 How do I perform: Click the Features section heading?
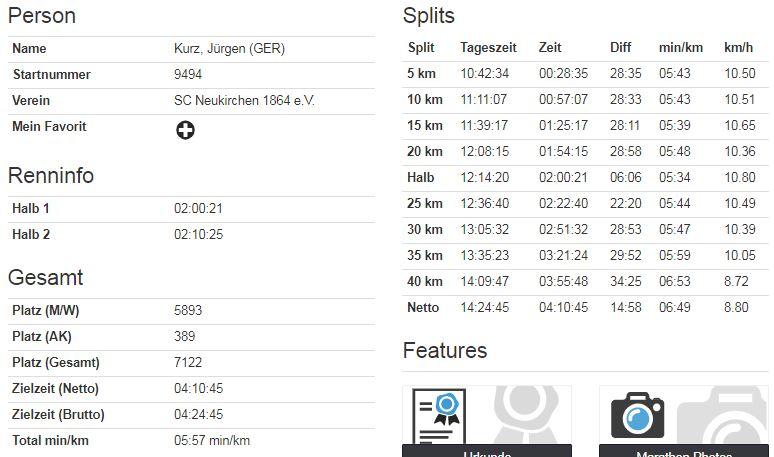[445, 350]
